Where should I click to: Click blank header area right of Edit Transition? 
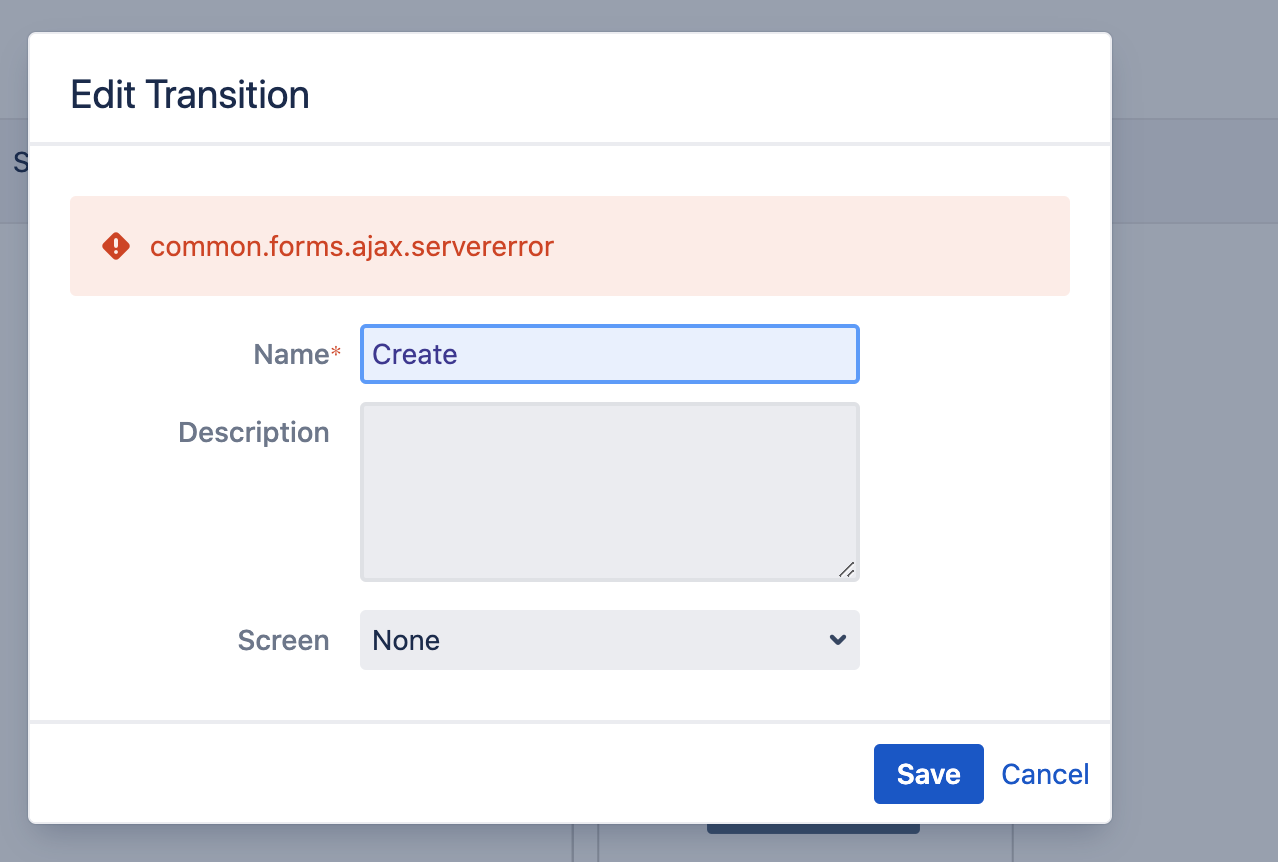[x=700, y=95]
